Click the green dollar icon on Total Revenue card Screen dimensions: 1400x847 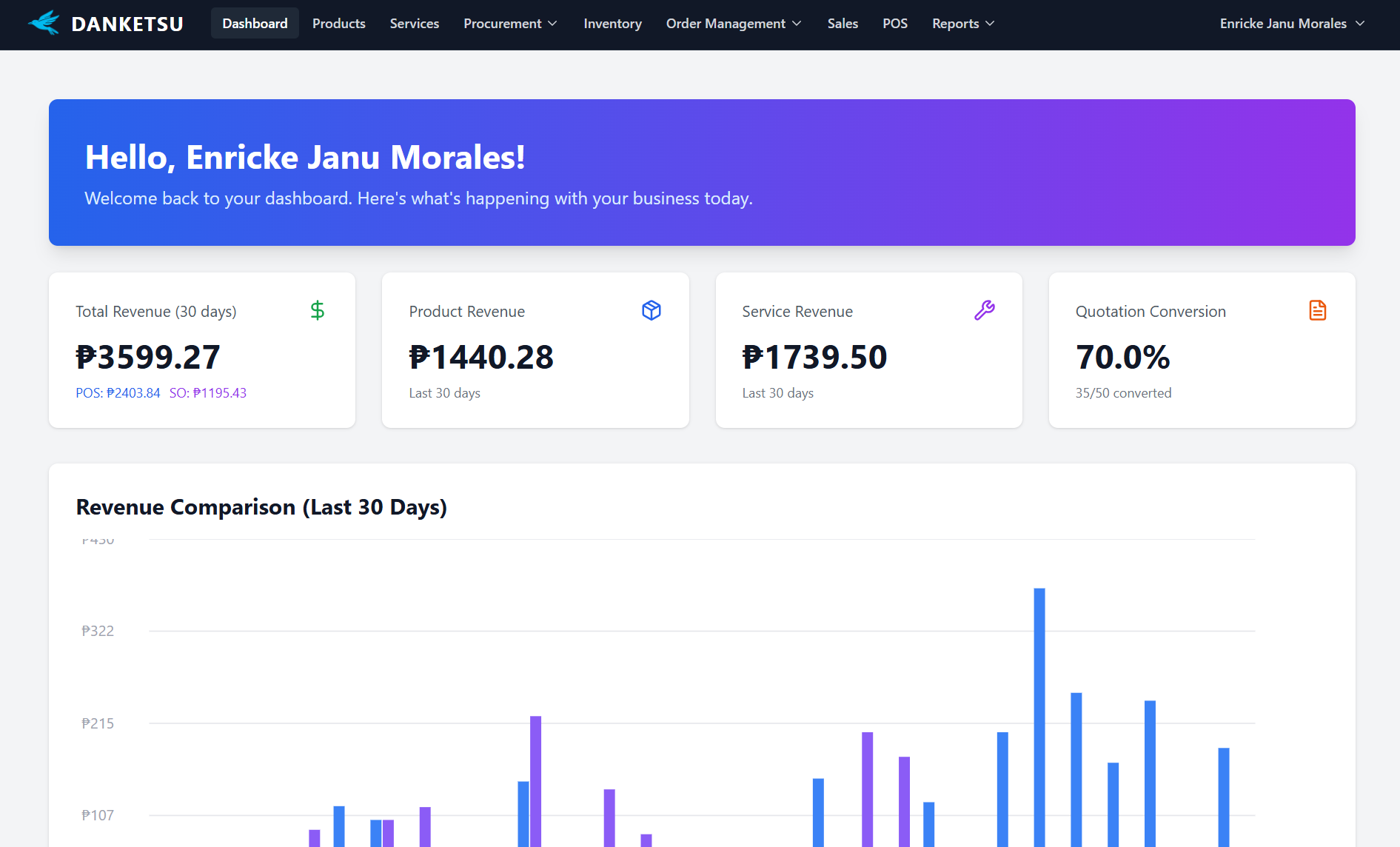[x=318, y=310]
